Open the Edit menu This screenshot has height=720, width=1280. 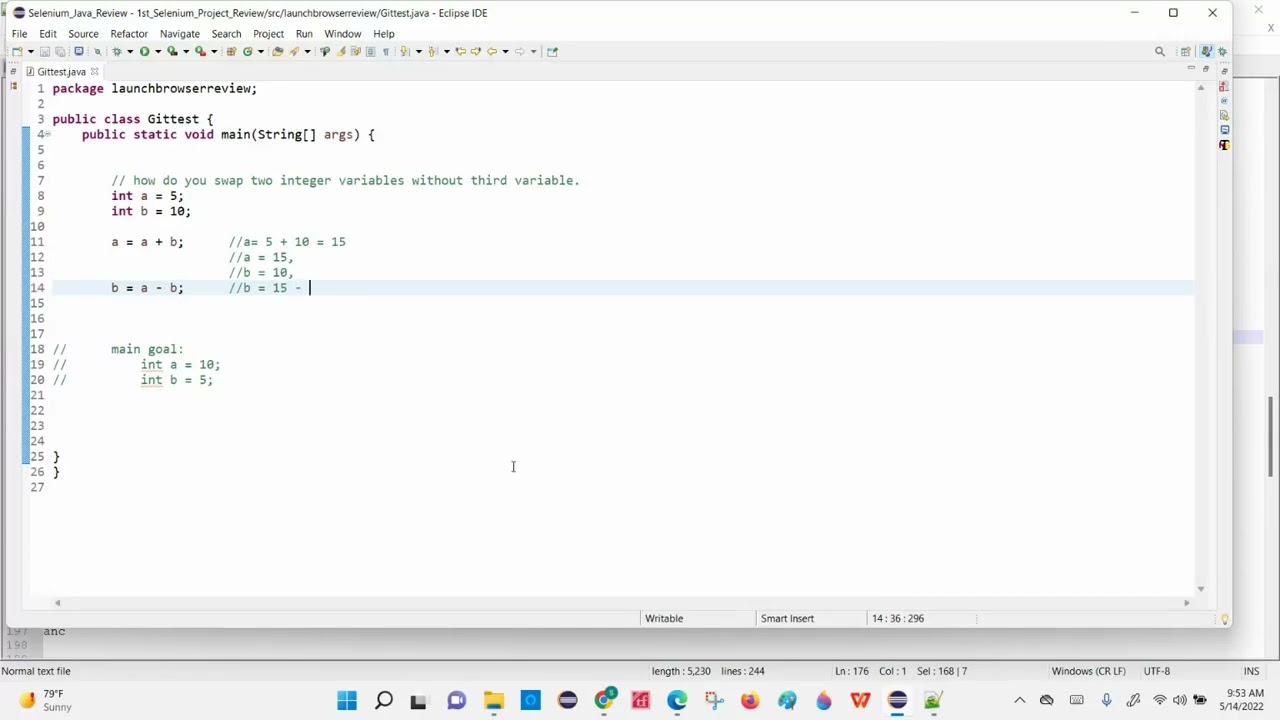48,33
